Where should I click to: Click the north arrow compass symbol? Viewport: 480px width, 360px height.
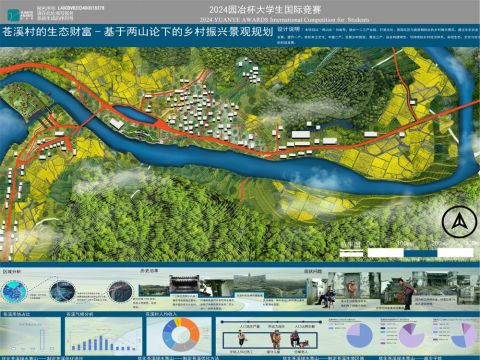pos(459,222)
